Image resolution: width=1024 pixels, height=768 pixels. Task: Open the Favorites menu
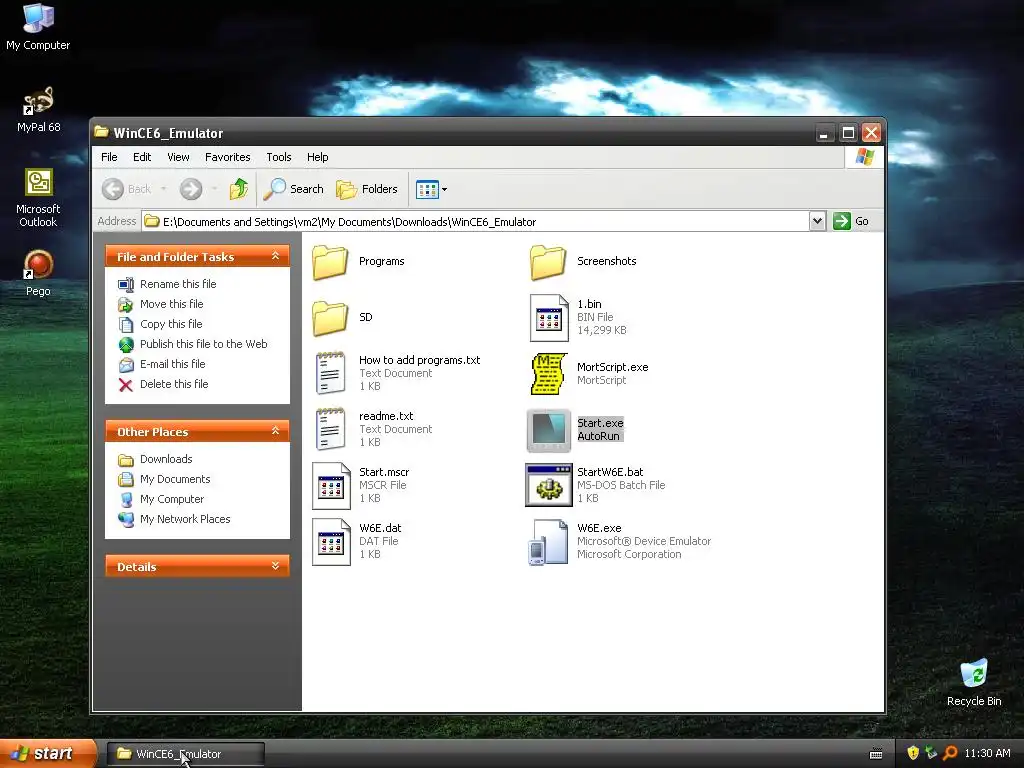point(227,157)
